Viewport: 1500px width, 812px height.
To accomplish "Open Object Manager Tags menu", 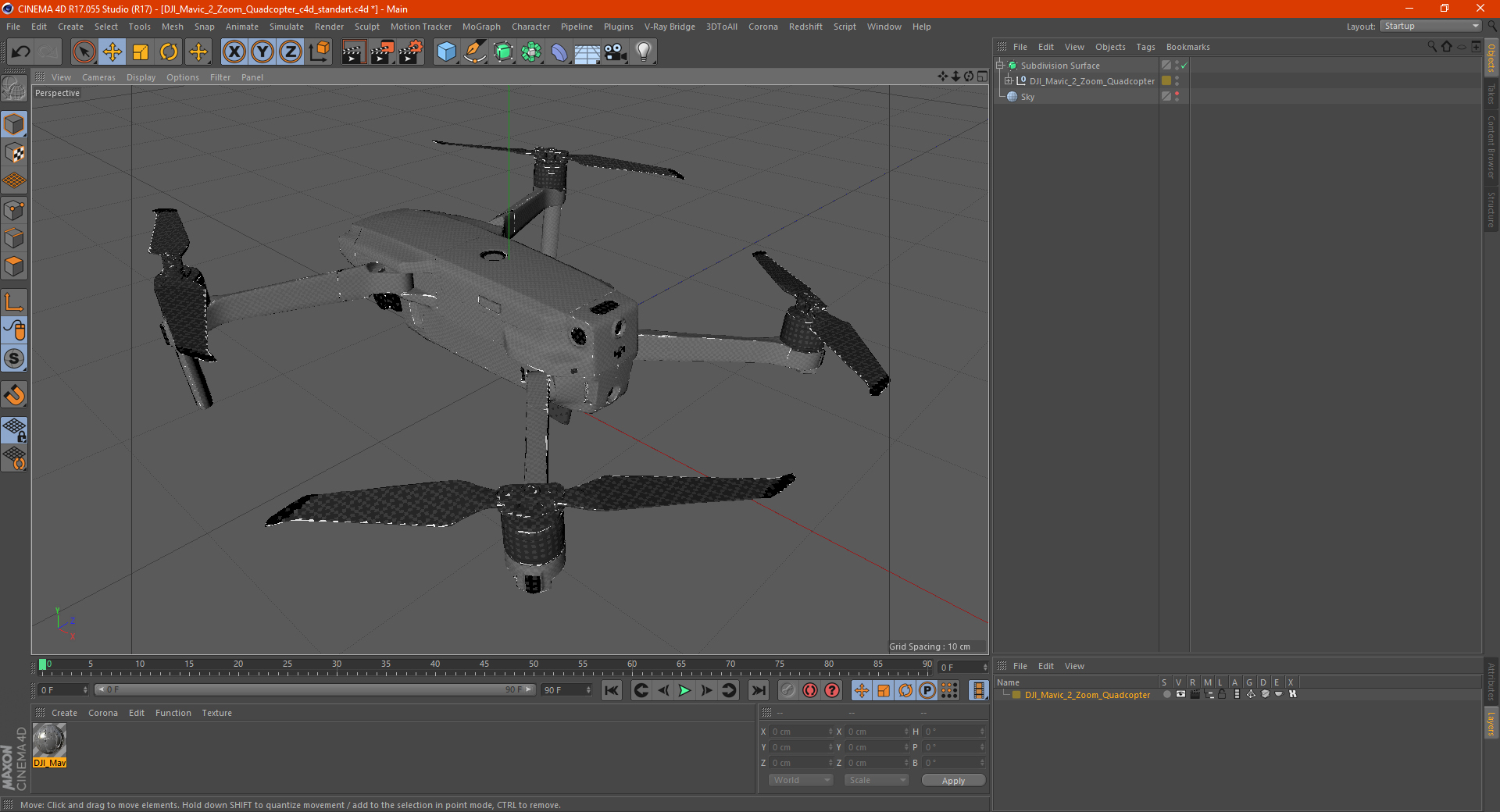I will click(x=1145, y=47).
